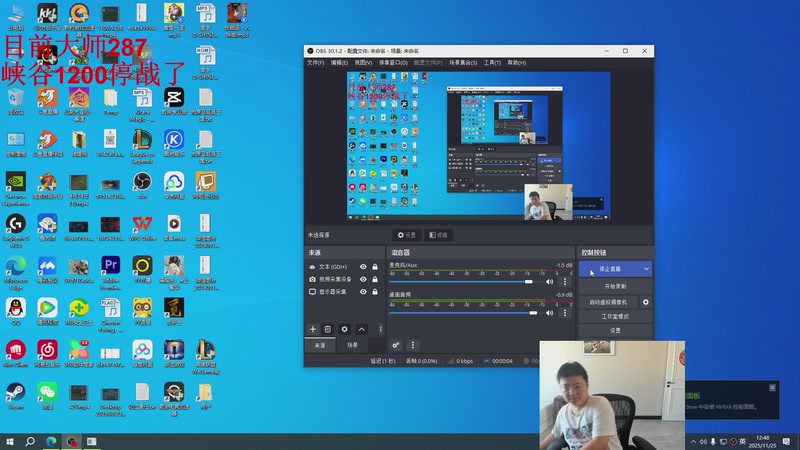Screen dimensions: 800x450
Task: Open League of Legends desktop icon
Action: coord(142,146)
